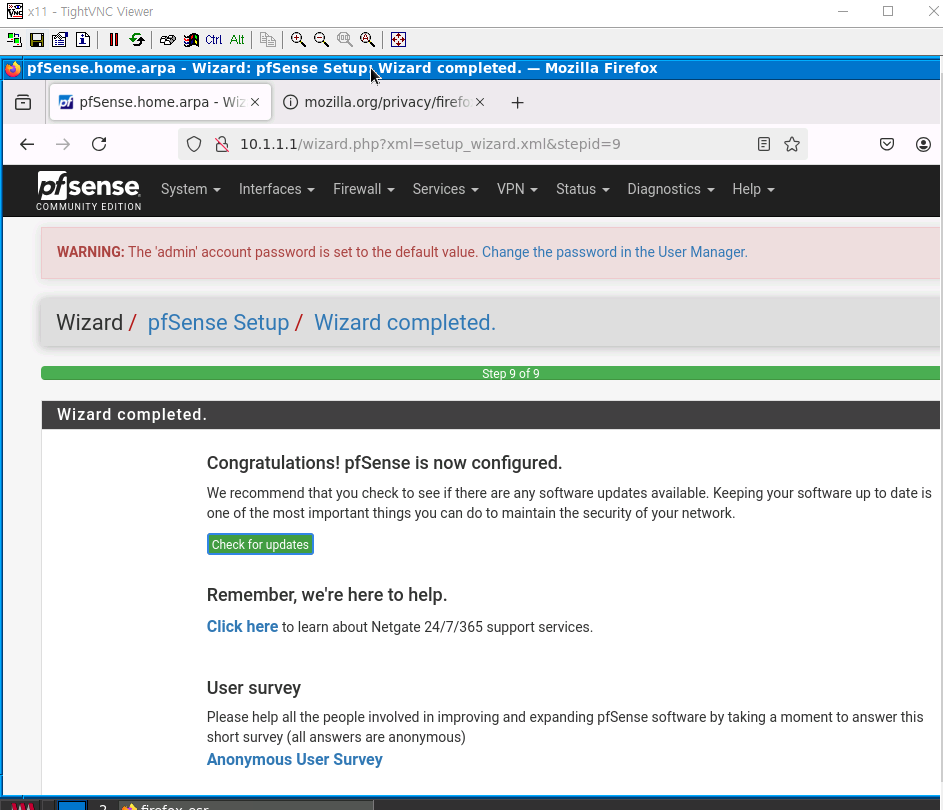Request screen refresh with green arrows icon

pyautogui.click(x=137, y=40)
